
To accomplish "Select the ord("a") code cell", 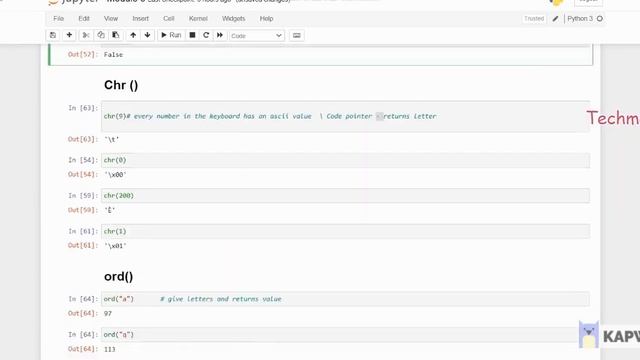I will 345,299.
